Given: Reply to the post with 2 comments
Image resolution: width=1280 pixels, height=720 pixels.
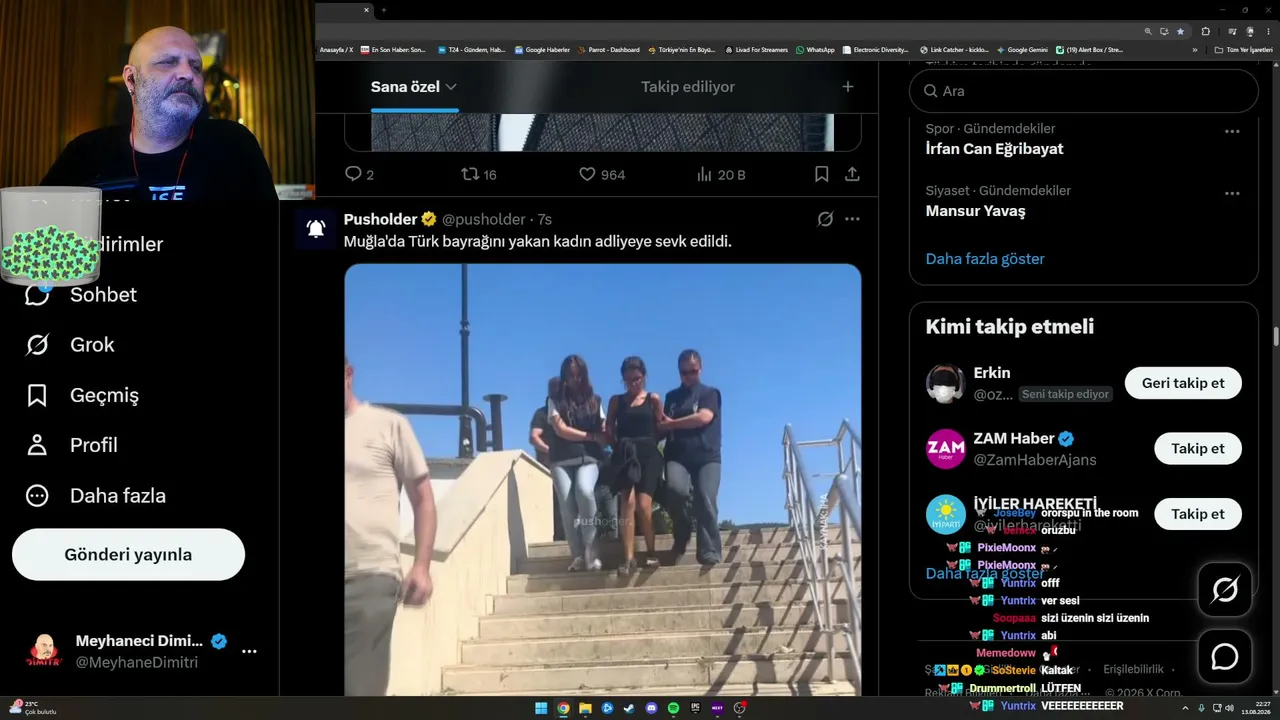Looking at the screenshot, I should 359,174.
